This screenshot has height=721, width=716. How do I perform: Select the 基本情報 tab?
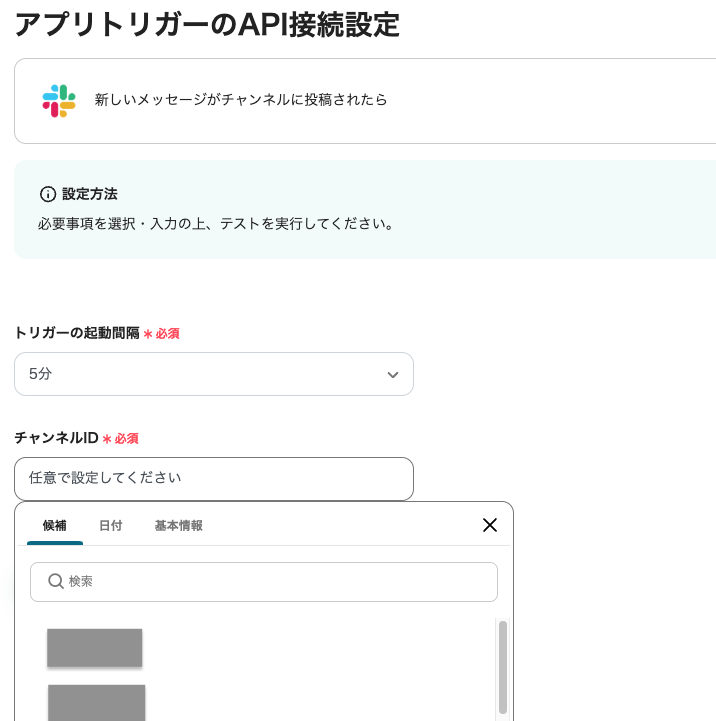pyautogui.click(x=178, y=525)
